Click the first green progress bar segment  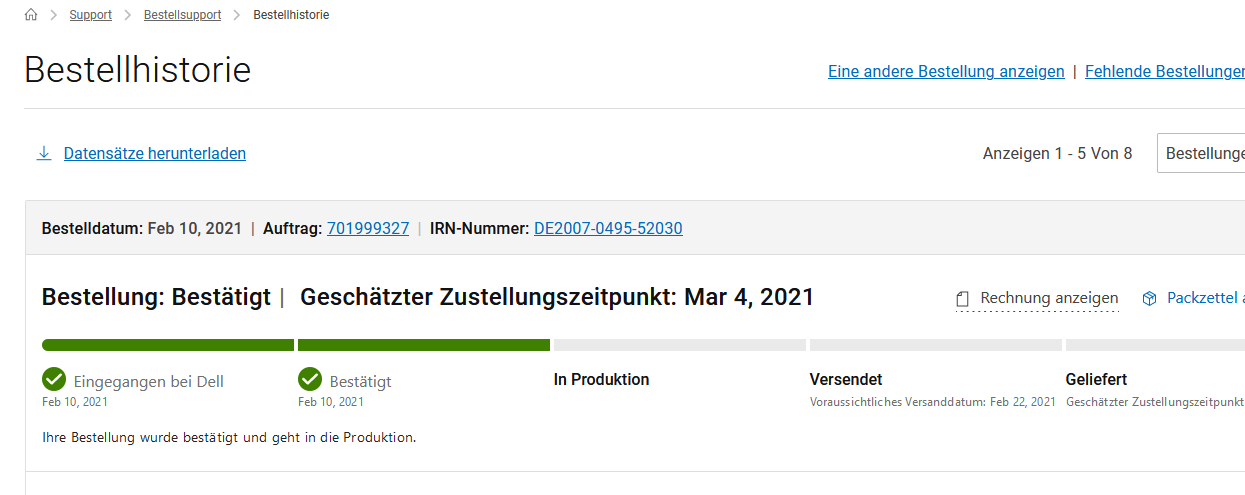(168, 345)
